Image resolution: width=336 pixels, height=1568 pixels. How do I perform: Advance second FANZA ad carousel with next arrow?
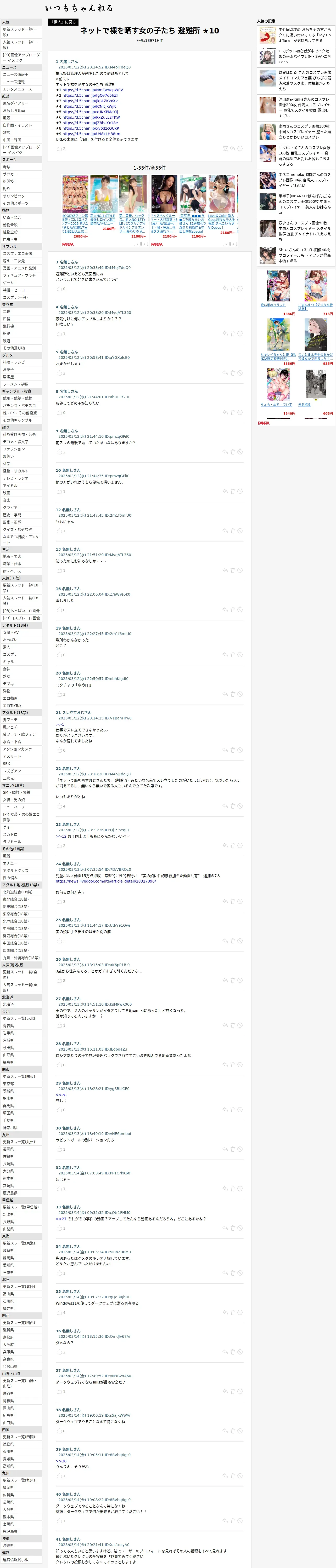pos(234,244)
